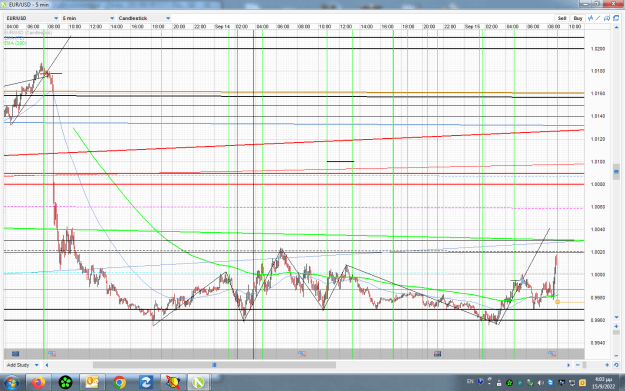Click the chart settings icon beside line tool

[x=607, y=18]
